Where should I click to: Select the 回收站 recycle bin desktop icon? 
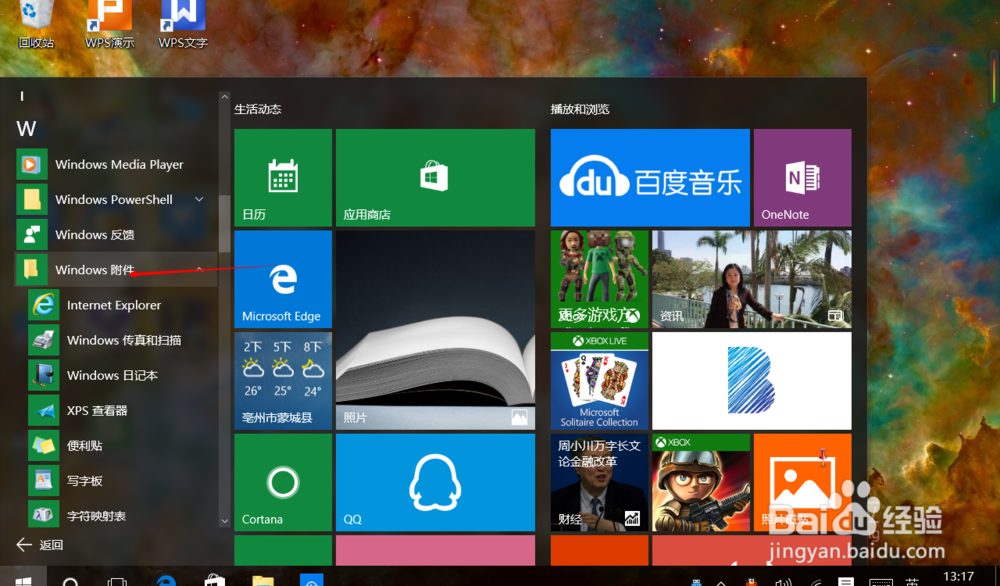pyautogui.click(x=36, y=24)
